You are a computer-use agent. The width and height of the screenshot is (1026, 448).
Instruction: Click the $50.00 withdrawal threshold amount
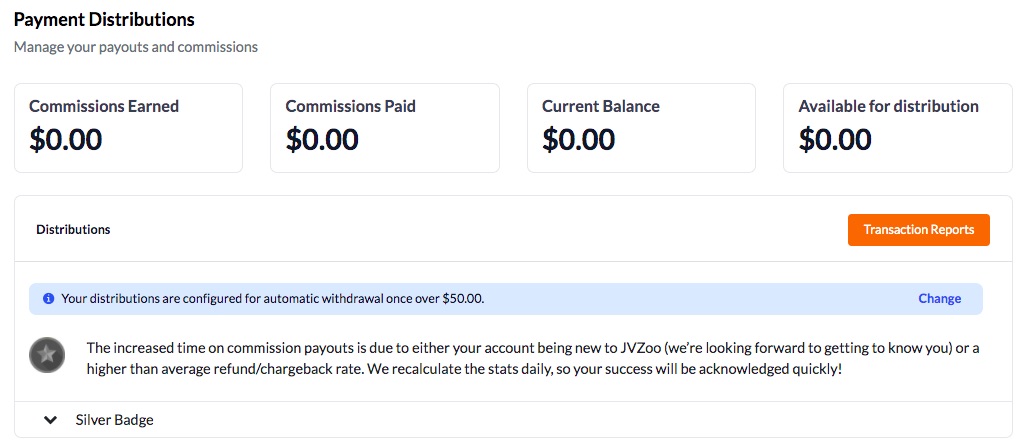[463, 299]
